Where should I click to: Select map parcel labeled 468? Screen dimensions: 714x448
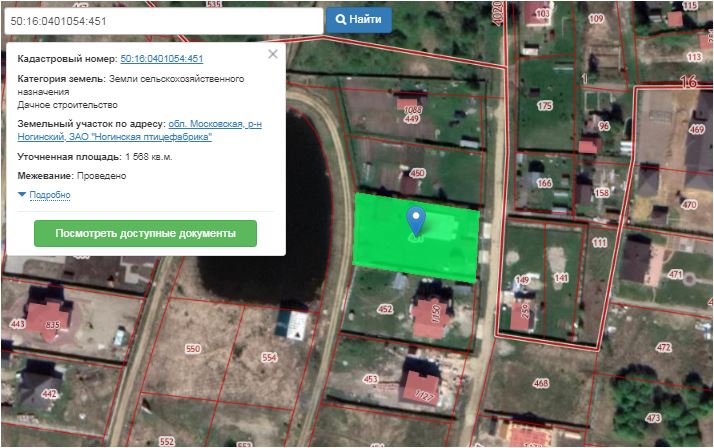541,383
